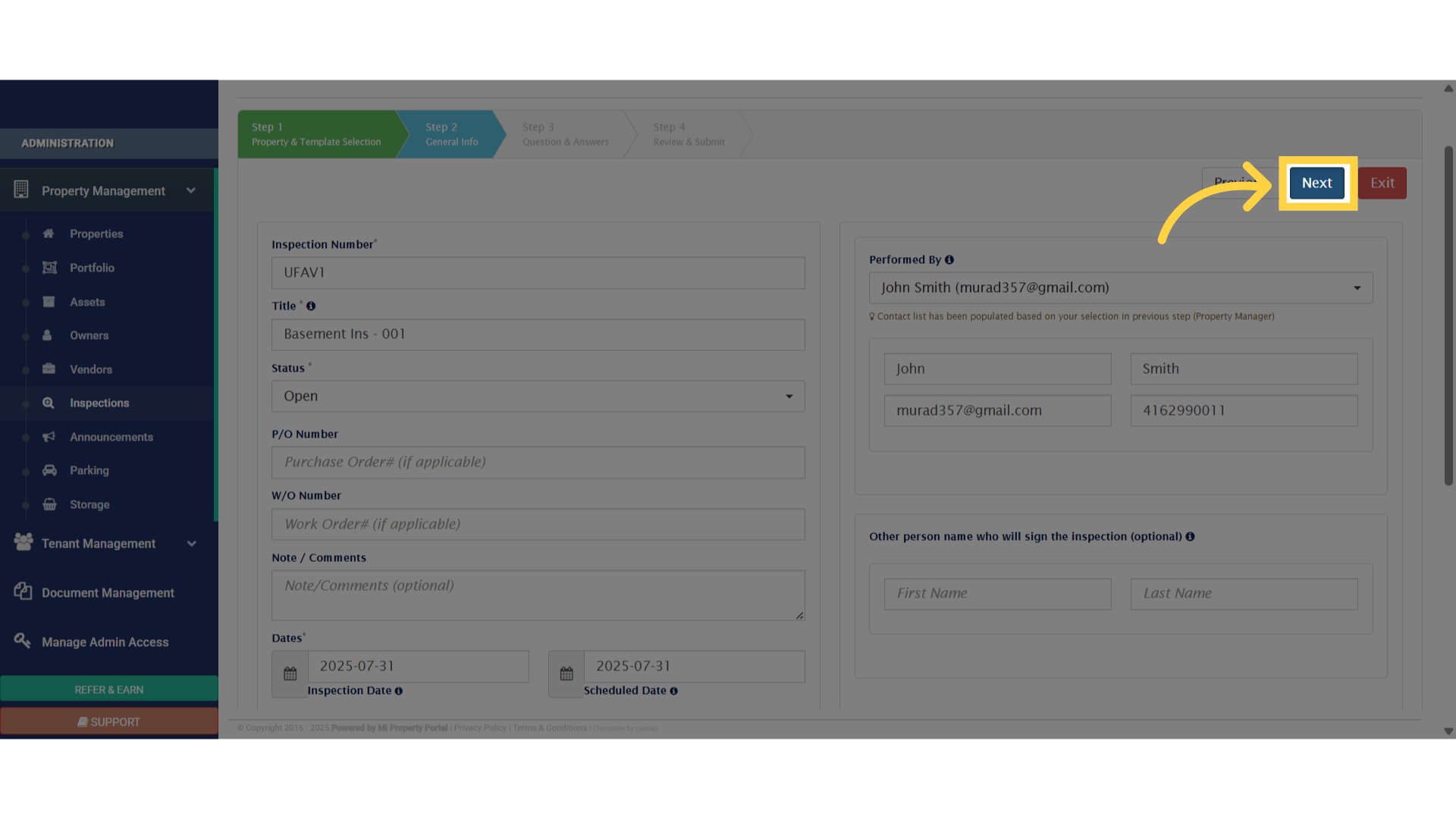The image size is (1456, 819).
Task: Click the Tenant Management people icon
Action: click(x=24, y=541)
